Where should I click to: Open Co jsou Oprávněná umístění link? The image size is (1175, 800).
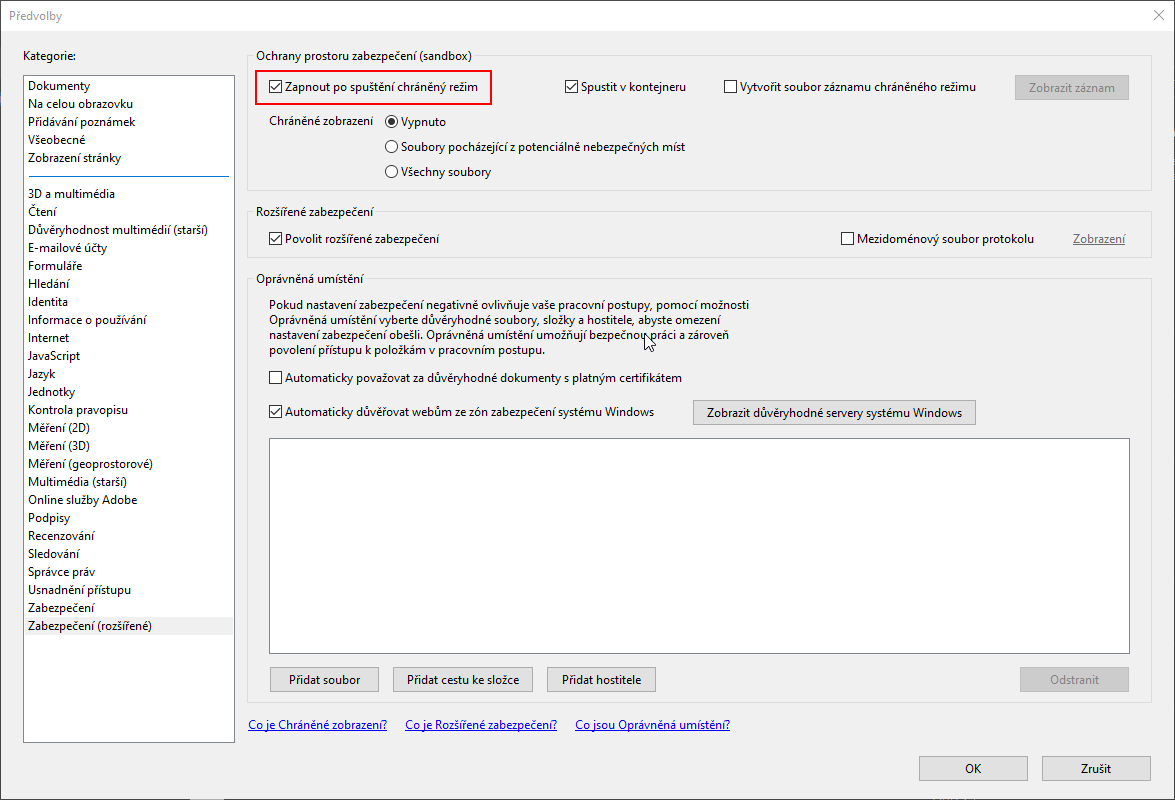[653, 724]
